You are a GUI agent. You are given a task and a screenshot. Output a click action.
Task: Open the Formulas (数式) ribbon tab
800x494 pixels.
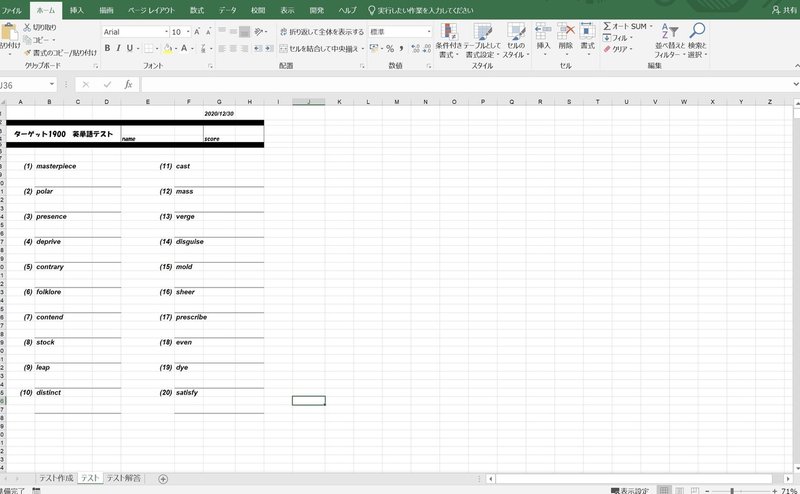(197, 10)
